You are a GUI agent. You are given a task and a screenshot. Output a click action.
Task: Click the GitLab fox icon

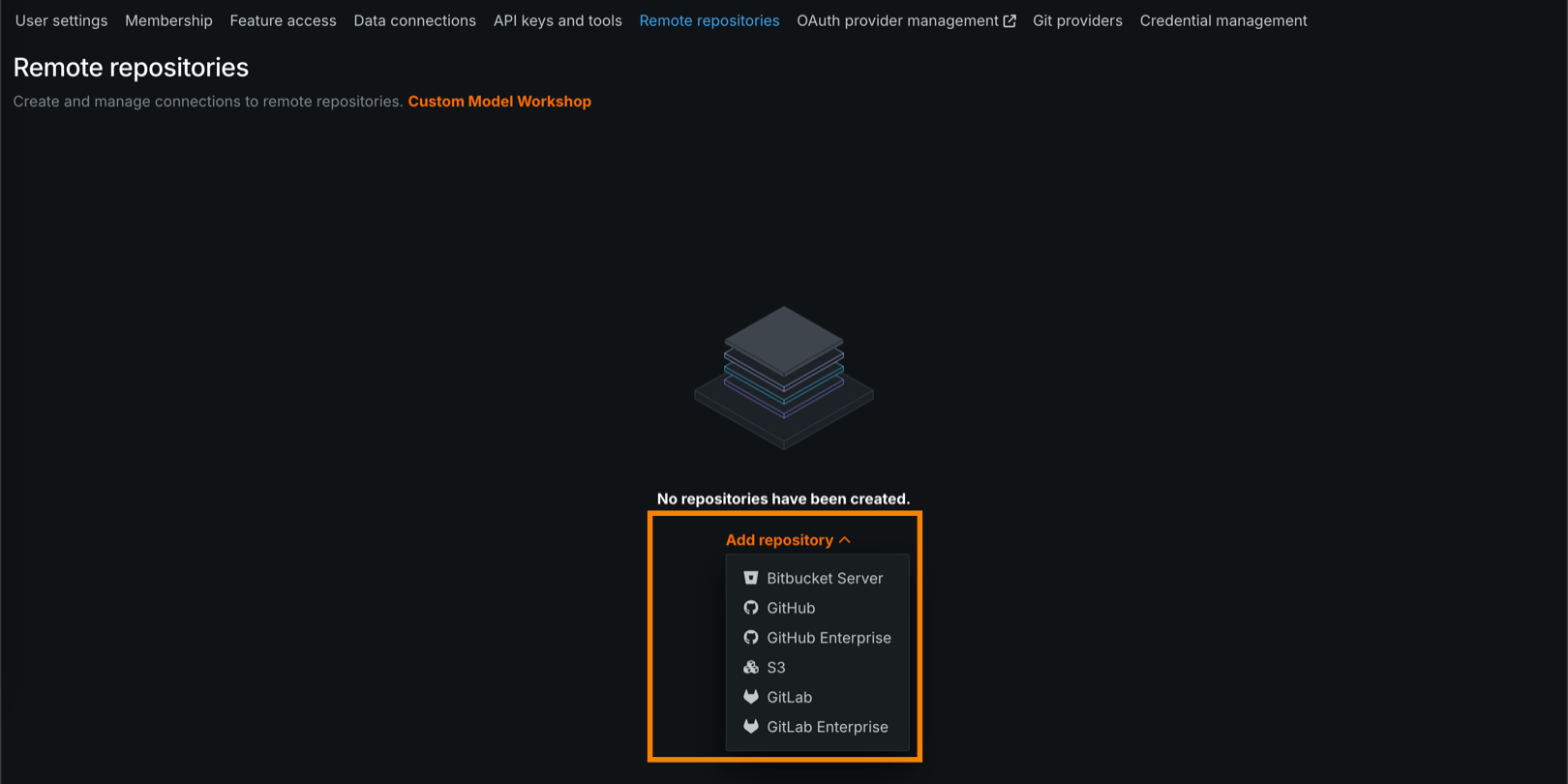tap(750, 697)
